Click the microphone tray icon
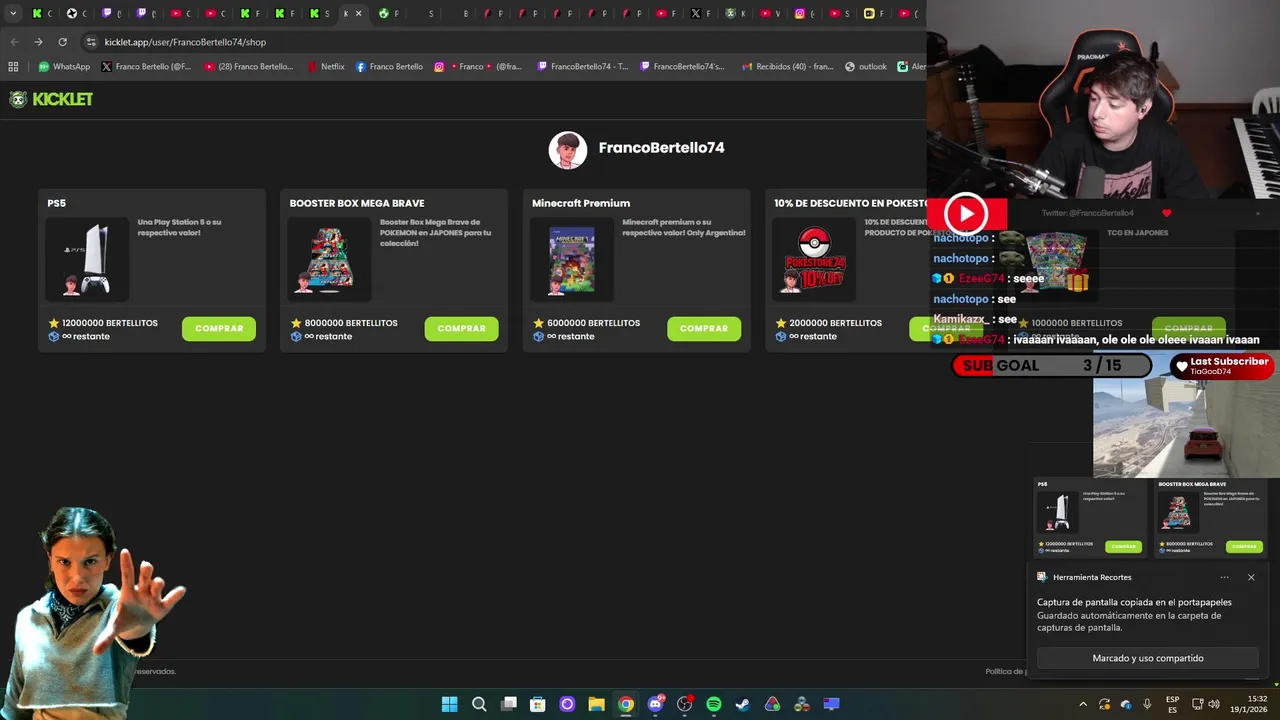 point(1147,704)
